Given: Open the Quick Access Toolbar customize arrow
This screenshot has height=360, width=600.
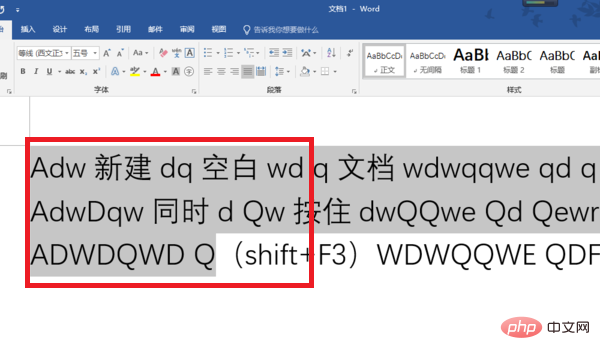Looking at the screenshot, I should pyautogui.click(x=18, y=10).
